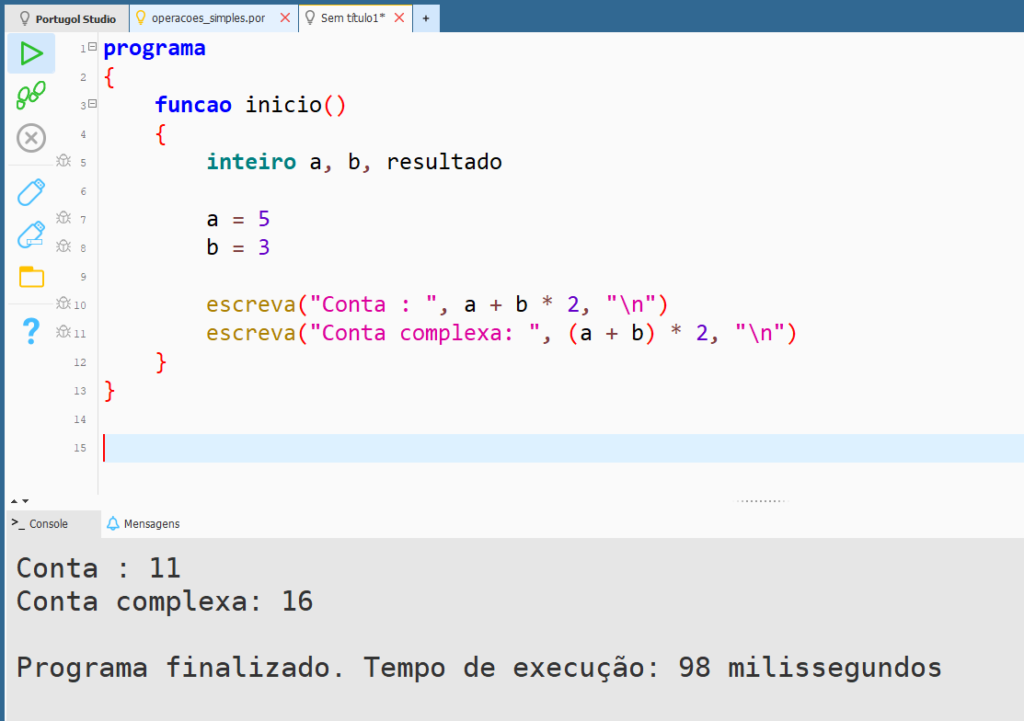Add a new tab with the plus button
Image resolution: width=1024 pixels, height=721 pixels.
(425, 18)
